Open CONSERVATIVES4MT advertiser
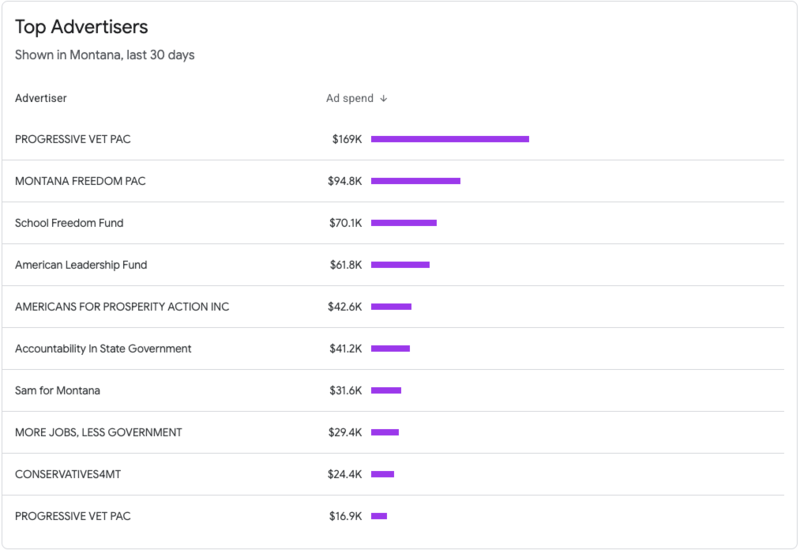 (68, 474)
